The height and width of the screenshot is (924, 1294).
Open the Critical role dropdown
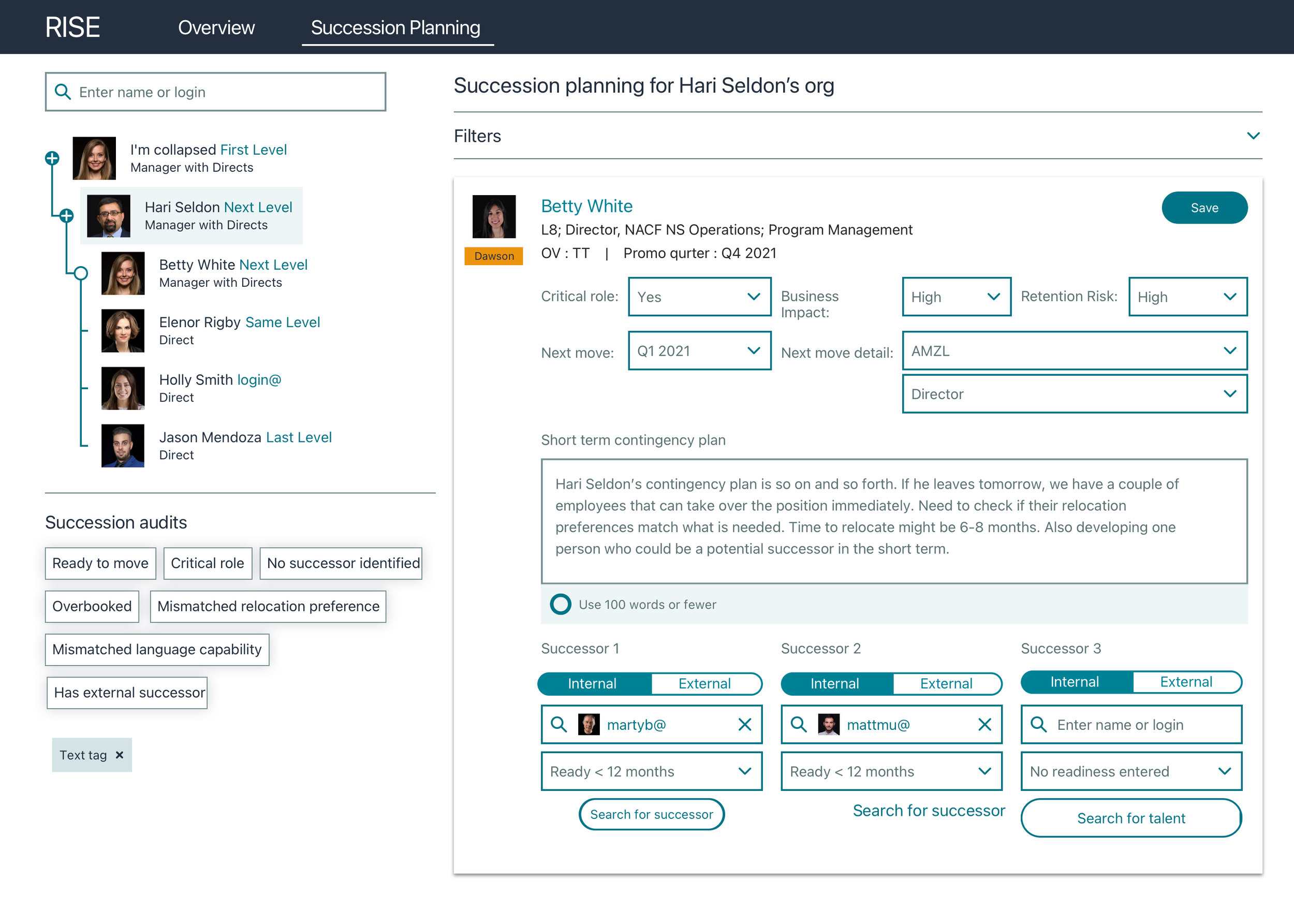point(699,297)
